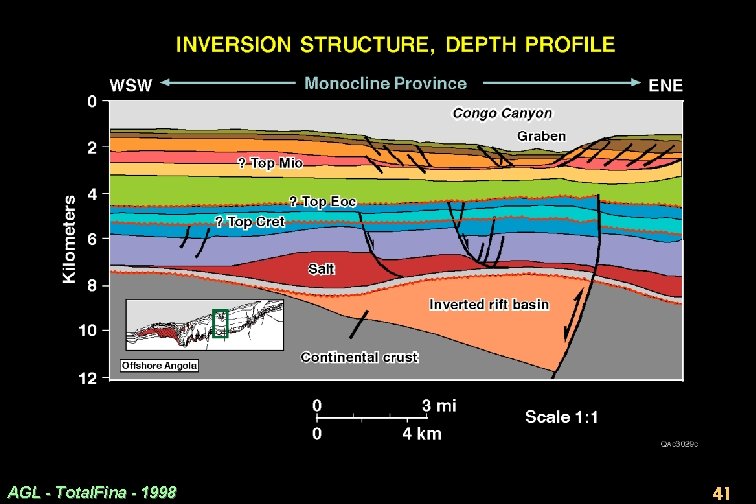Select the 'Monocline Province' label
The height and width of the screenshot is (504, 756).
[386, 83]
